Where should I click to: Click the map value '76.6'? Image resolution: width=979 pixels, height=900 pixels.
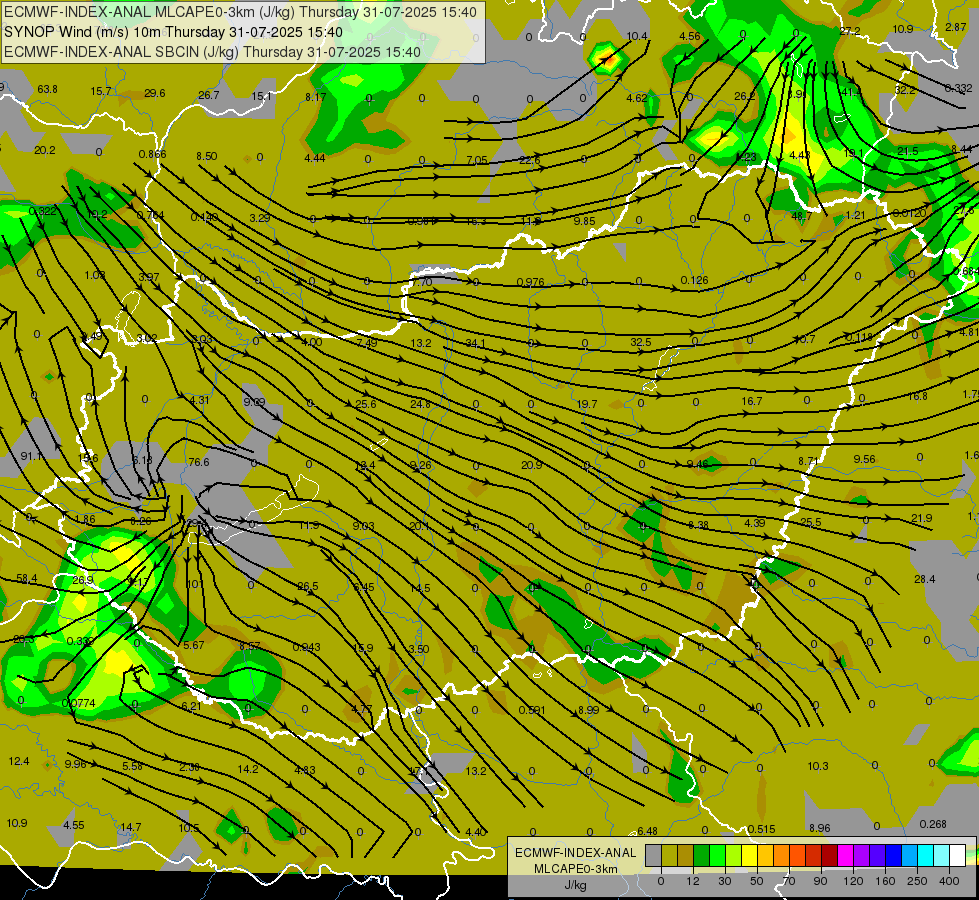point(199,462)
